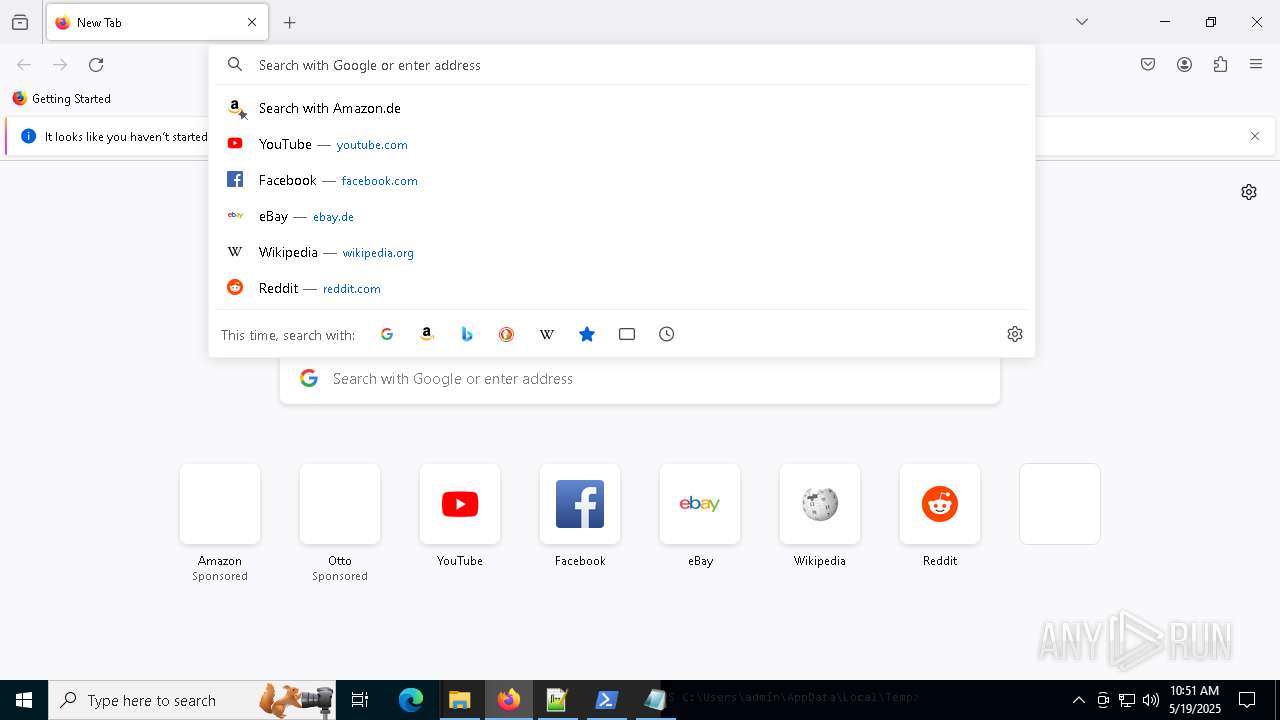Open File Explorer from the taskbar
The height and width of the screenshot is (720, 1280).
pos(460,700)
